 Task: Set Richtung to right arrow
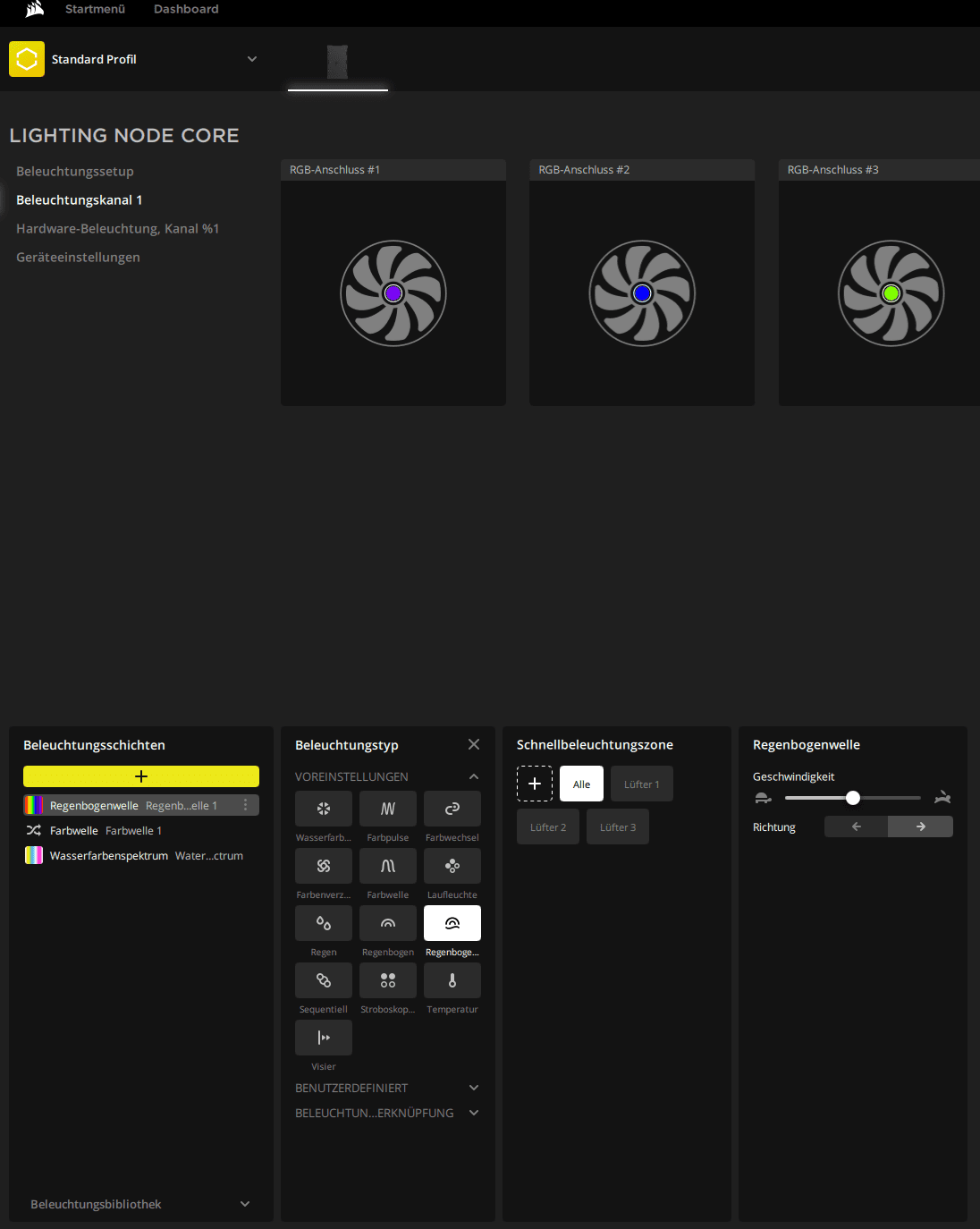921,826
